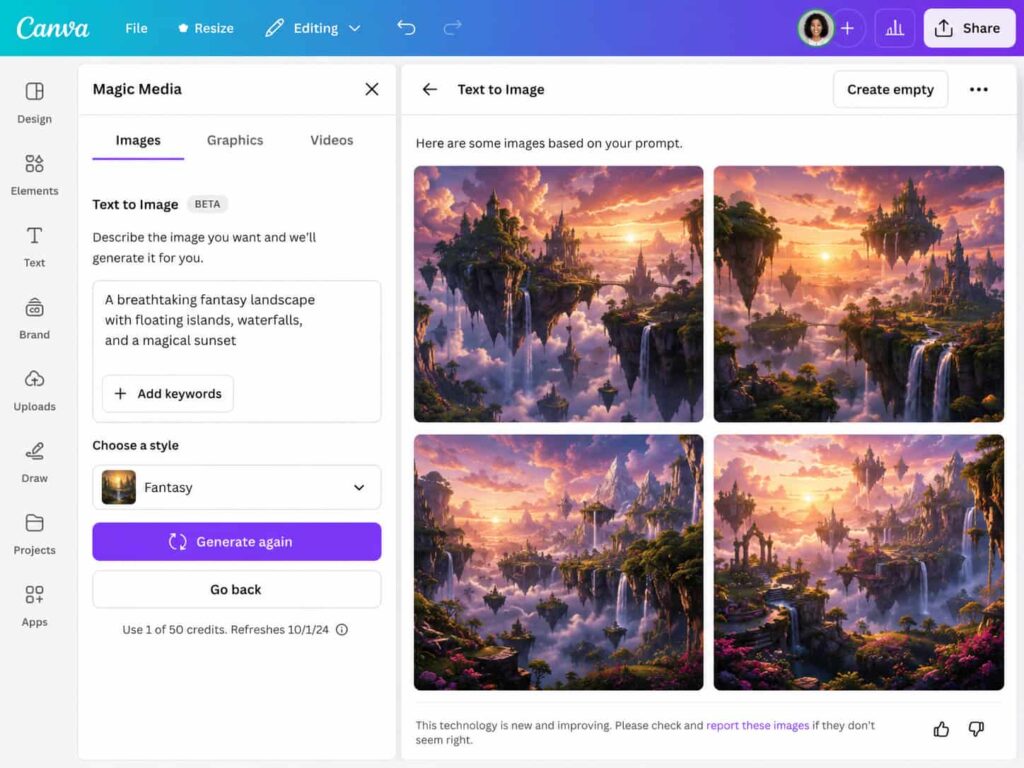Click Add keywords button
This screenshot has height=768, width=1024.
click(168, 394)
